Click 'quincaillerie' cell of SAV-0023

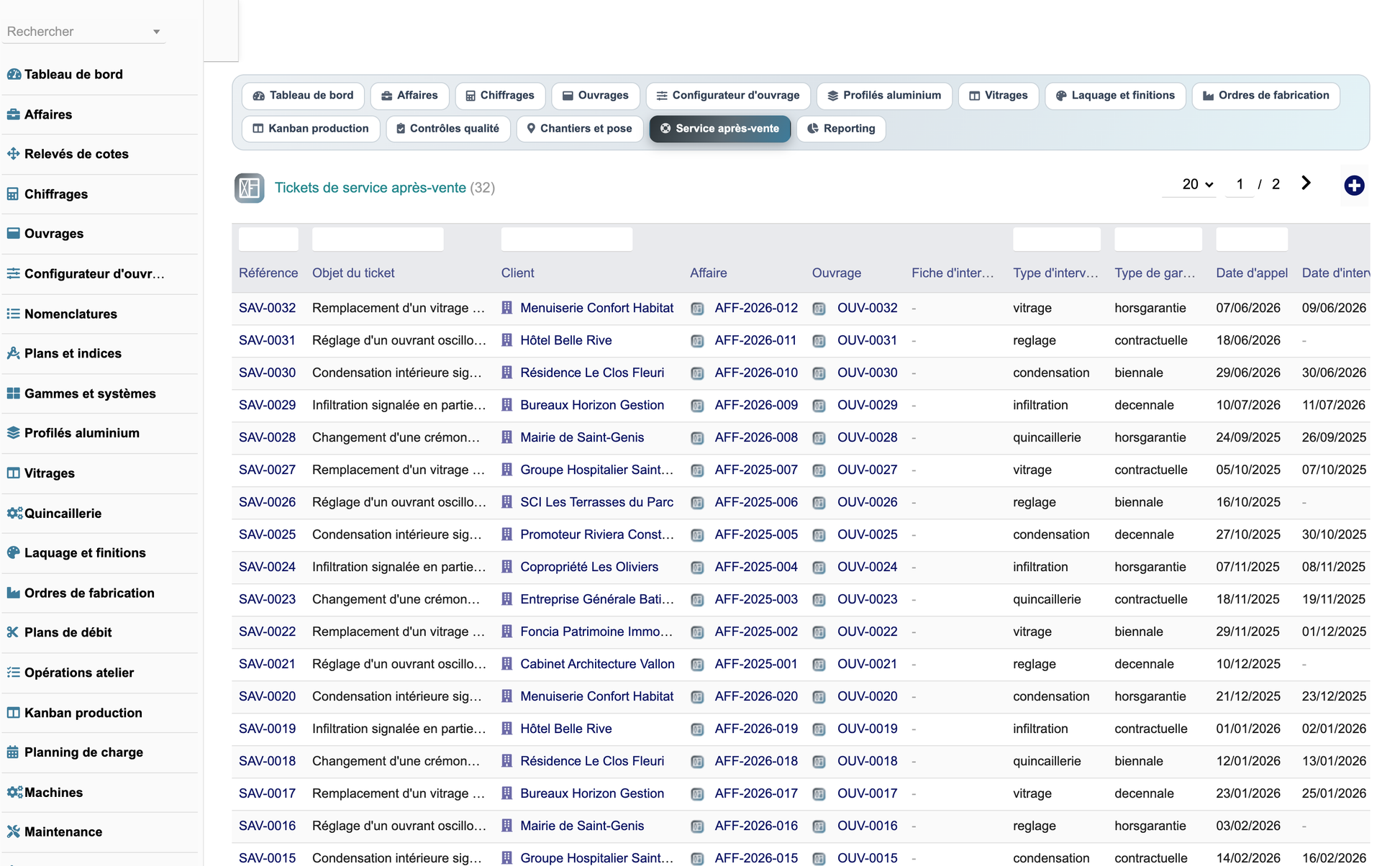coord(1047,599)
